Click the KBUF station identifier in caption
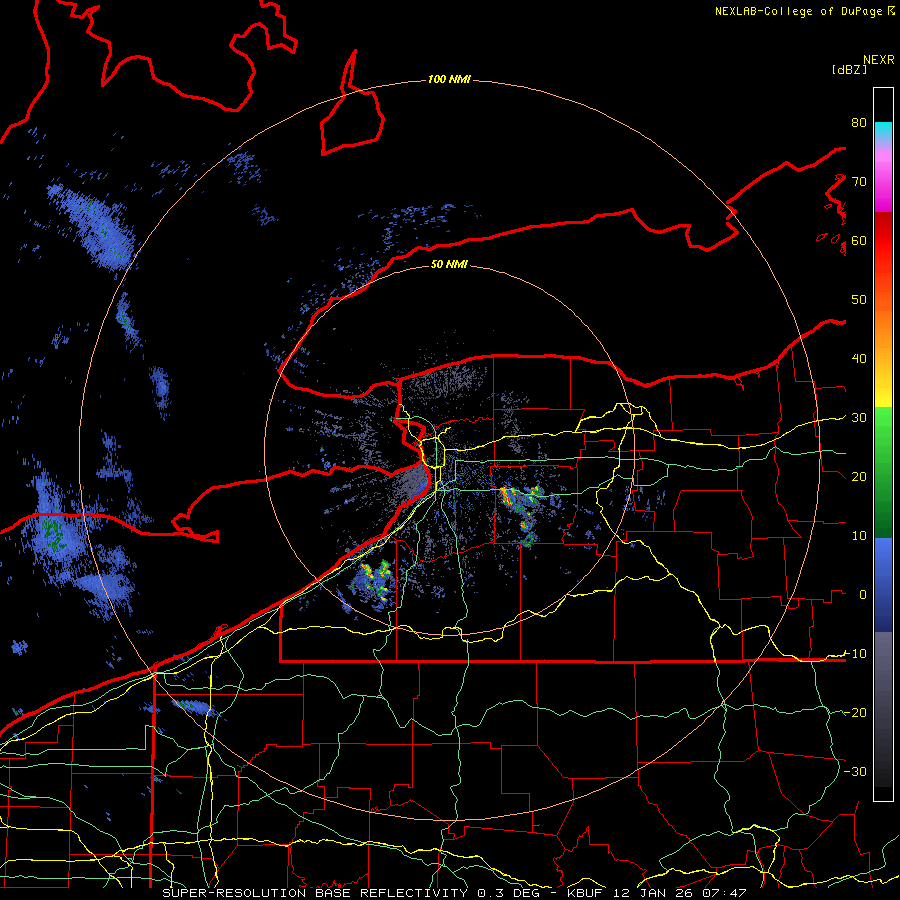The width and height of the screenshot is (900, 900). (587, 893)
